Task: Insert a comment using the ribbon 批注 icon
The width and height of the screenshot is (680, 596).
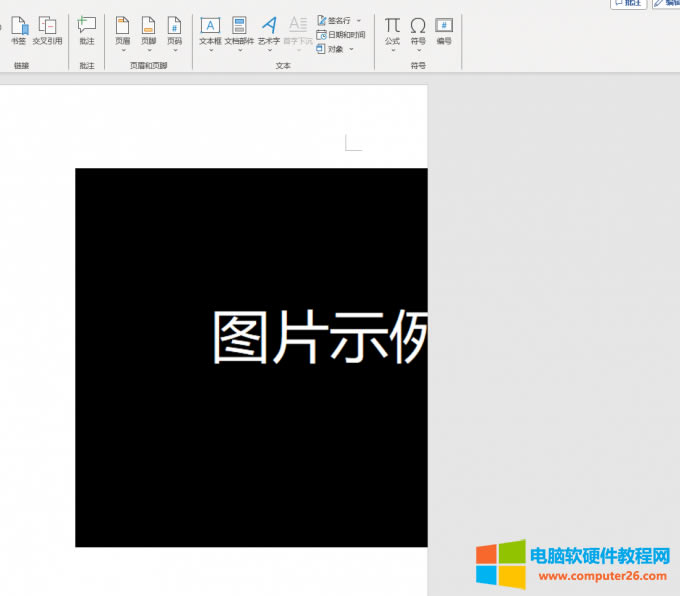Action: [87, 26]
